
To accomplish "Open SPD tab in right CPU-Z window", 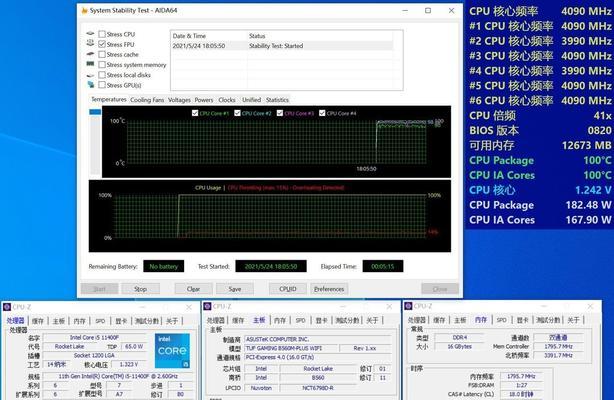I will (x=502, y=320).
